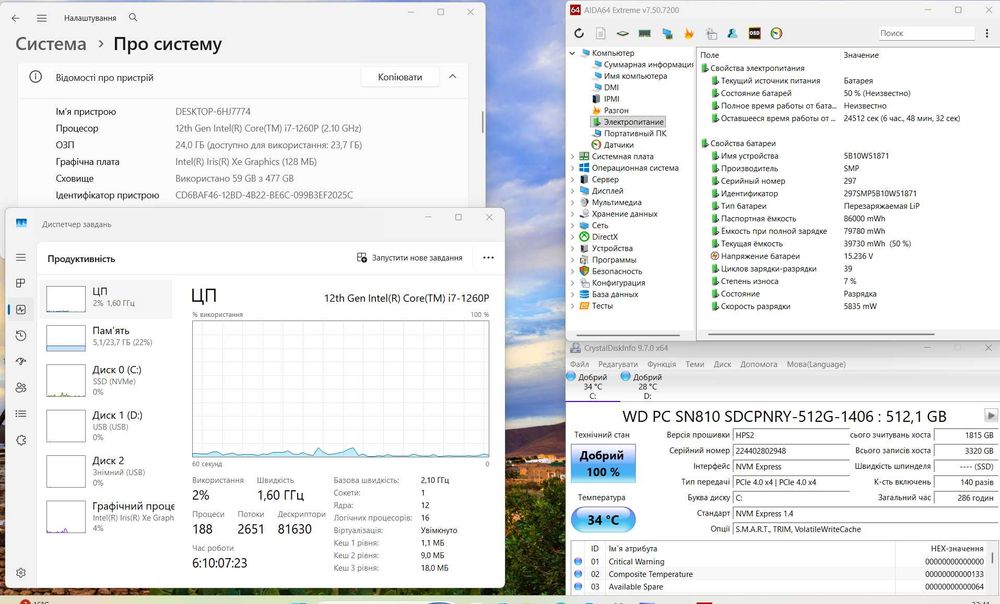This screenshot has height=604, width=1000.
Task: Open App history icon in Task Manager
Action: (21, 335)
